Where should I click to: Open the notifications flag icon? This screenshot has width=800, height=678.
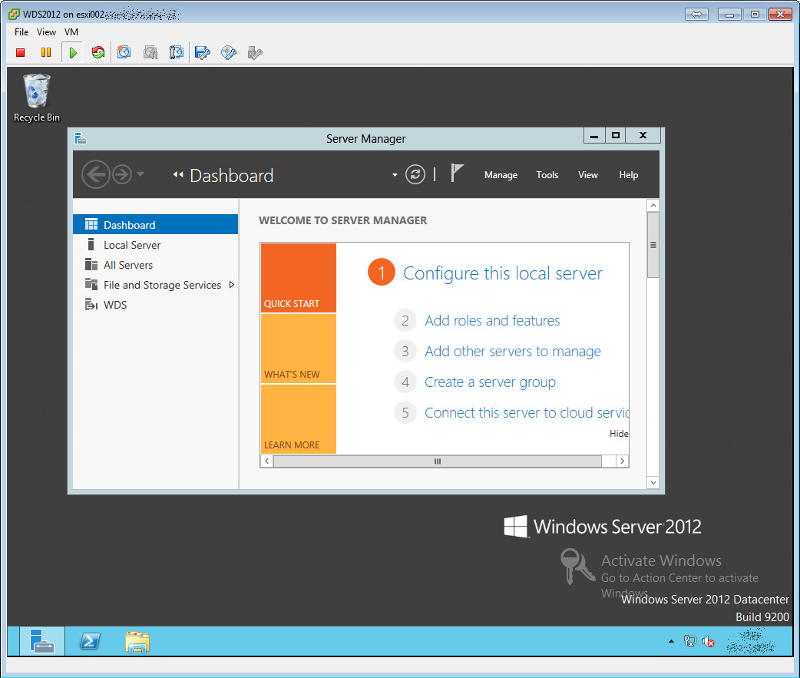point(457,173)
